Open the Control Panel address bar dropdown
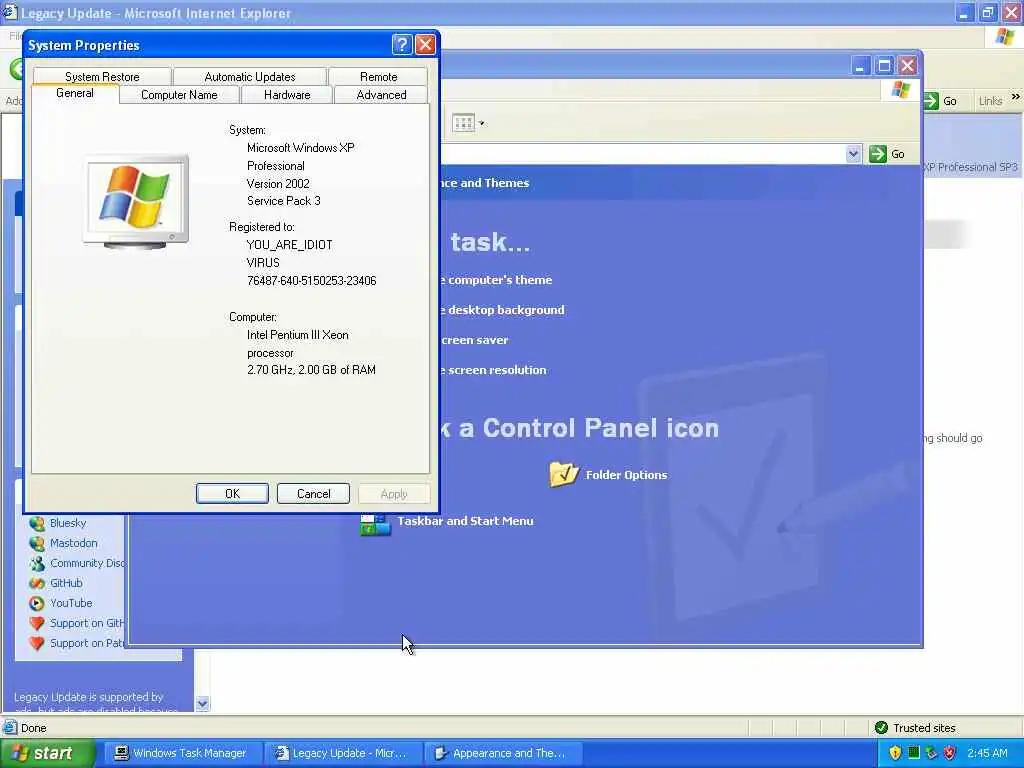This screenshot has height=768, width=1024. [853, 154]
